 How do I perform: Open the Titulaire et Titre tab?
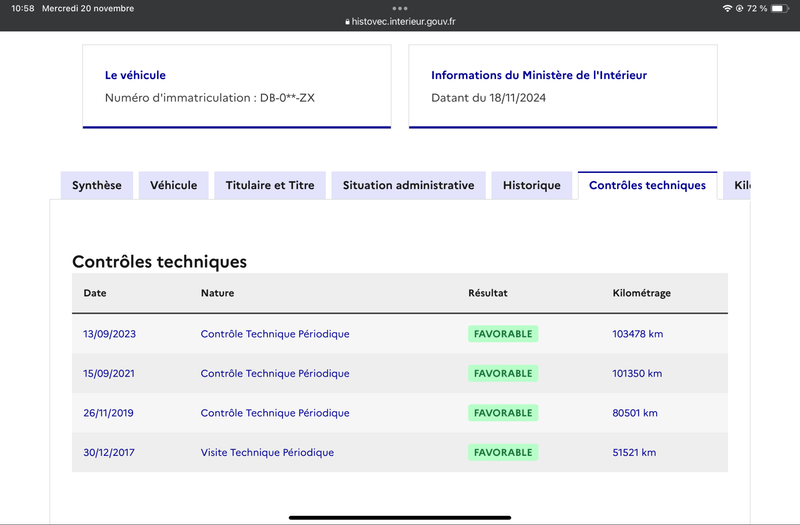tap(270, 185)
